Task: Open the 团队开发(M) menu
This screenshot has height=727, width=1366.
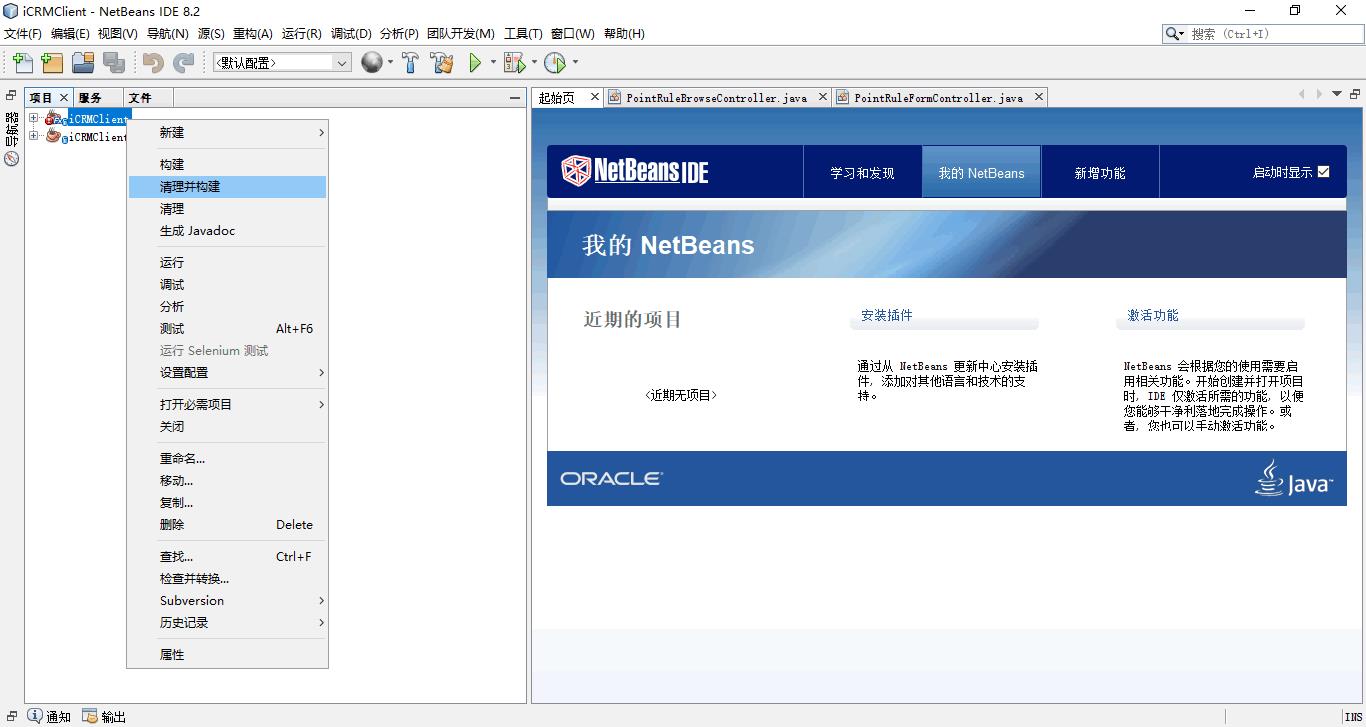Action: 461,34
